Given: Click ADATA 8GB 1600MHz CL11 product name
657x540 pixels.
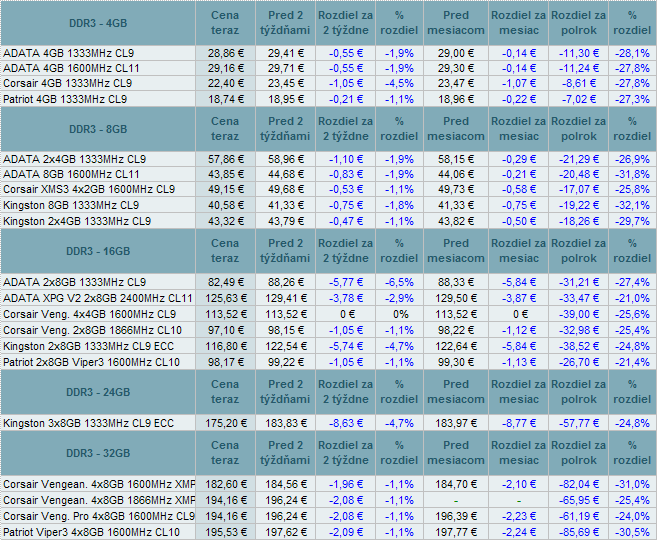Looking at the screenshot, I should pos(71,174).
